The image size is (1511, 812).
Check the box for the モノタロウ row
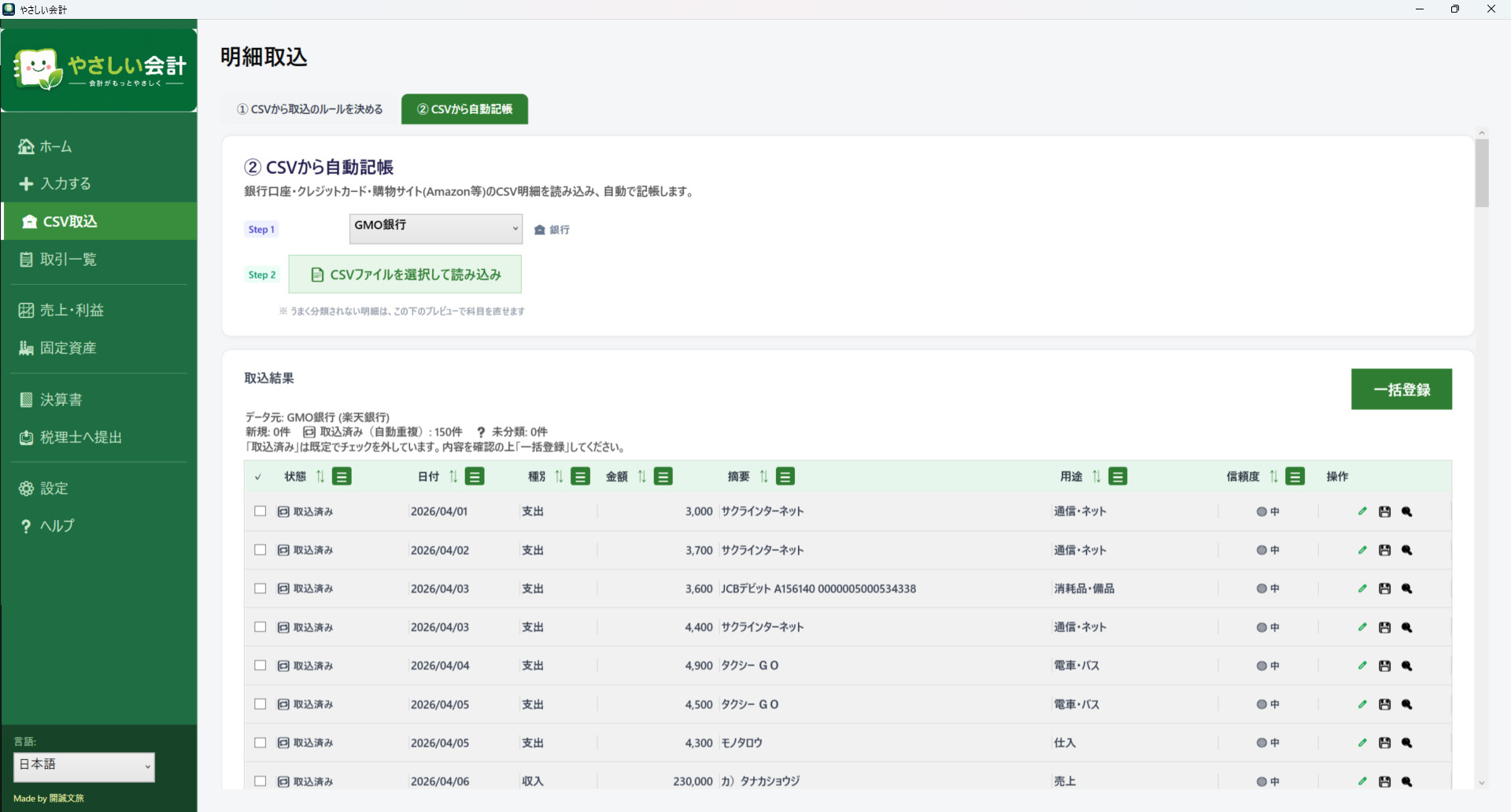[260, 743]
